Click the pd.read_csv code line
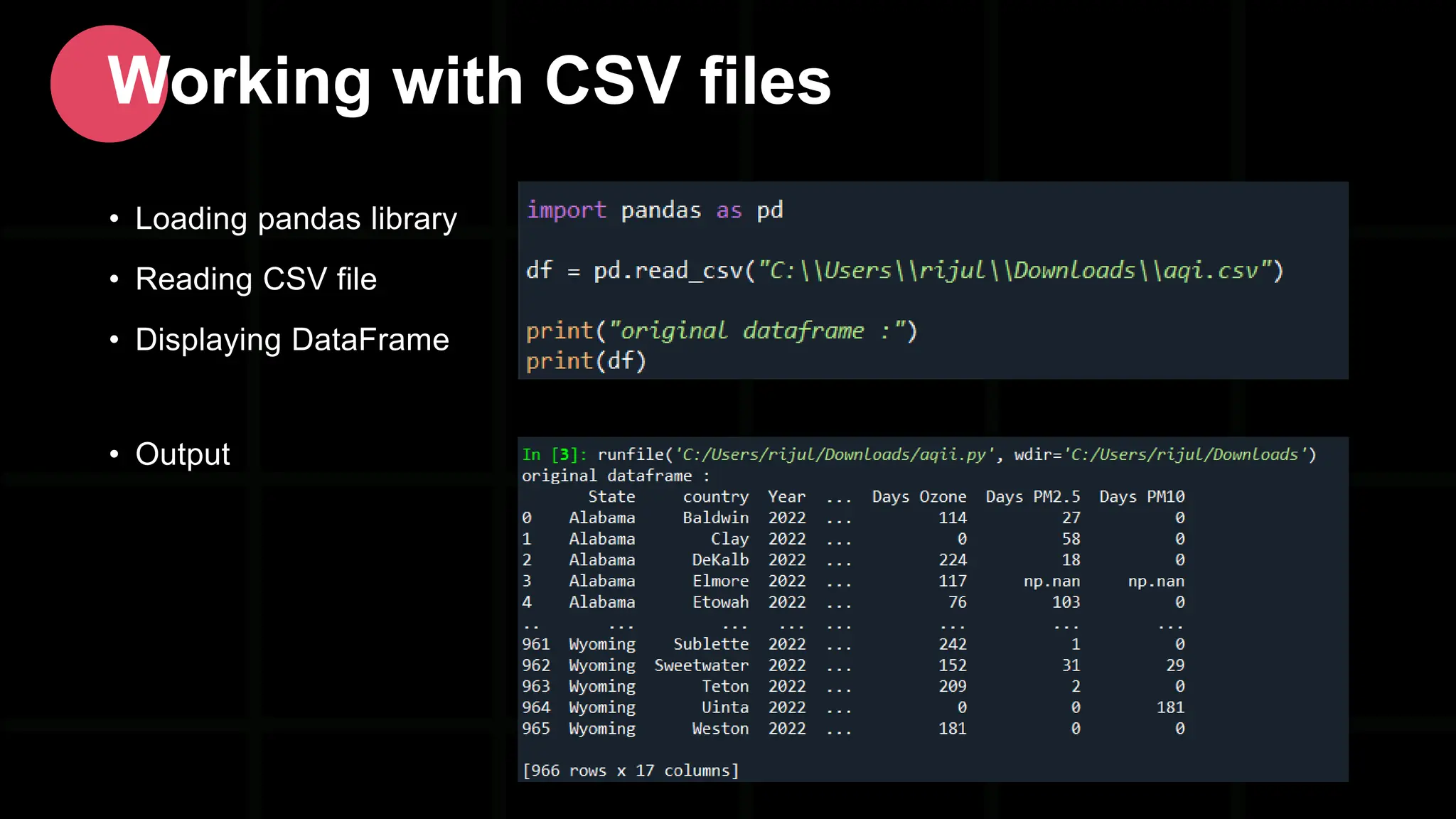The width and height of the screenshot is (1456, 819). [x=904, y=271]
